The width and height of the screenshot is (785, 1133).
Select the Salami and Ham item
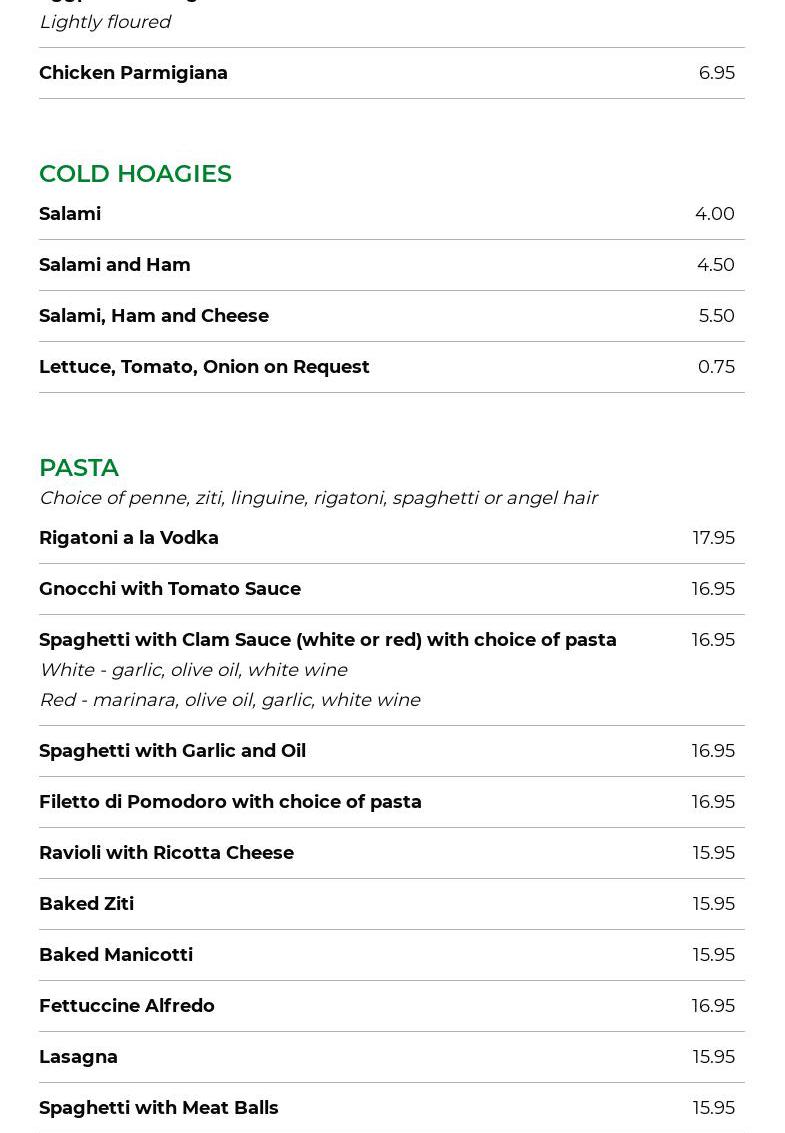pyautogui.click(x=115, y=265)
